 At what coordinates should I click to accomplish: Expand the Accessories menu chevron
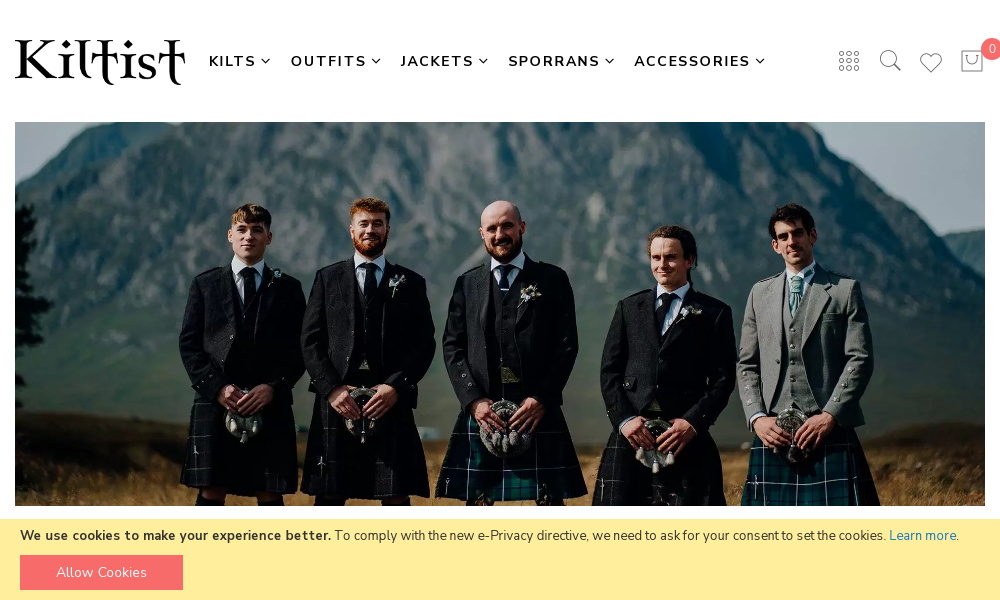tap(760, 61)
